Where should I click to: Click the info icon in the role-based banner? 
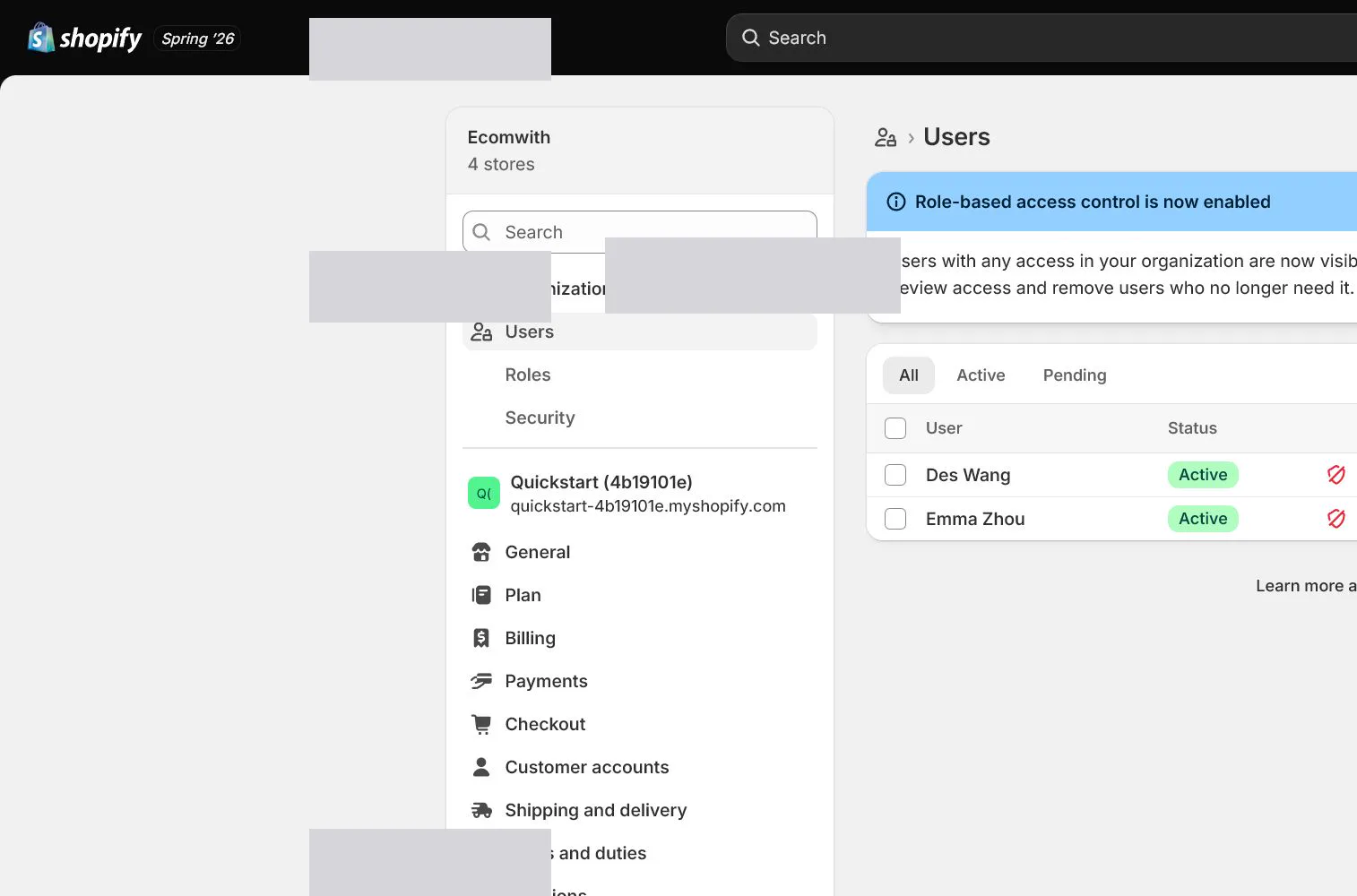(896, 202)
